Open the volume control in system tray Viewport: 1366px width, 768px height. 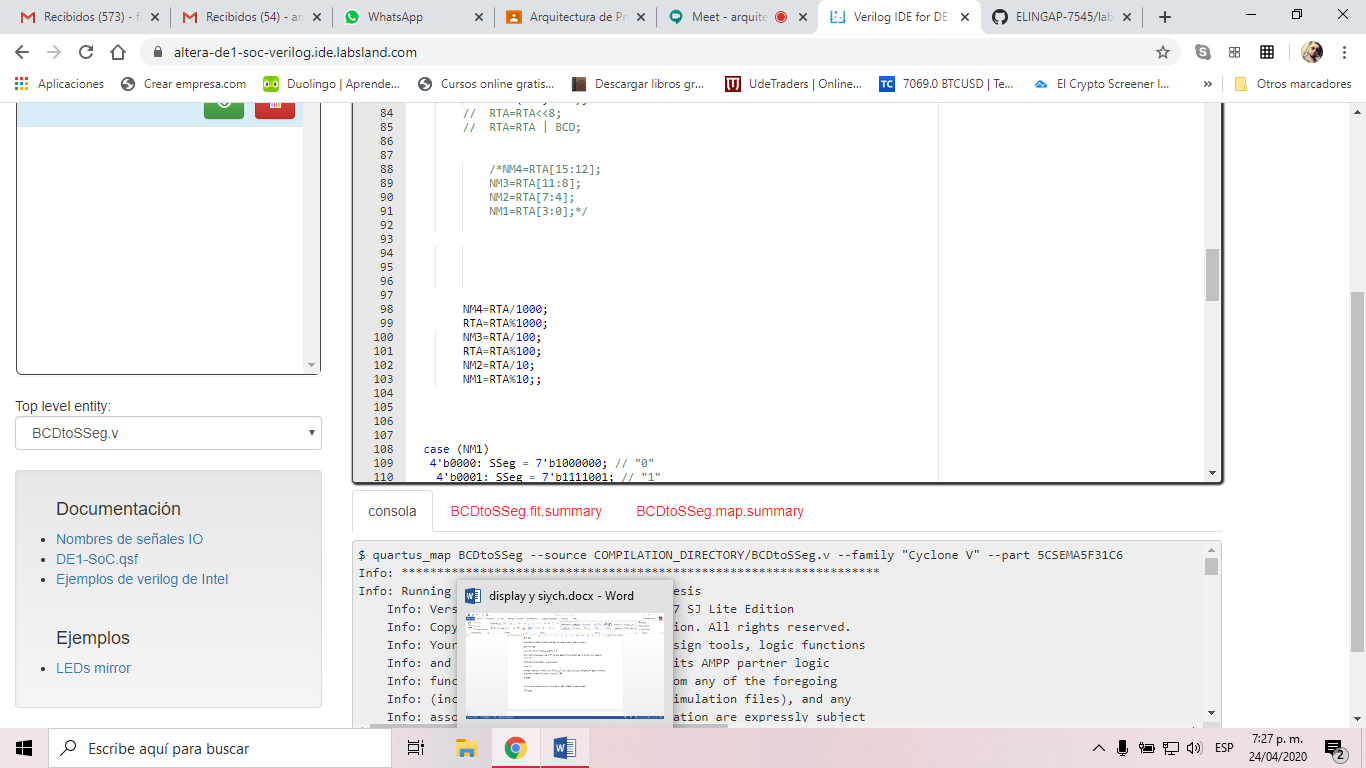pyautogui.click(x=1194, y=748)
